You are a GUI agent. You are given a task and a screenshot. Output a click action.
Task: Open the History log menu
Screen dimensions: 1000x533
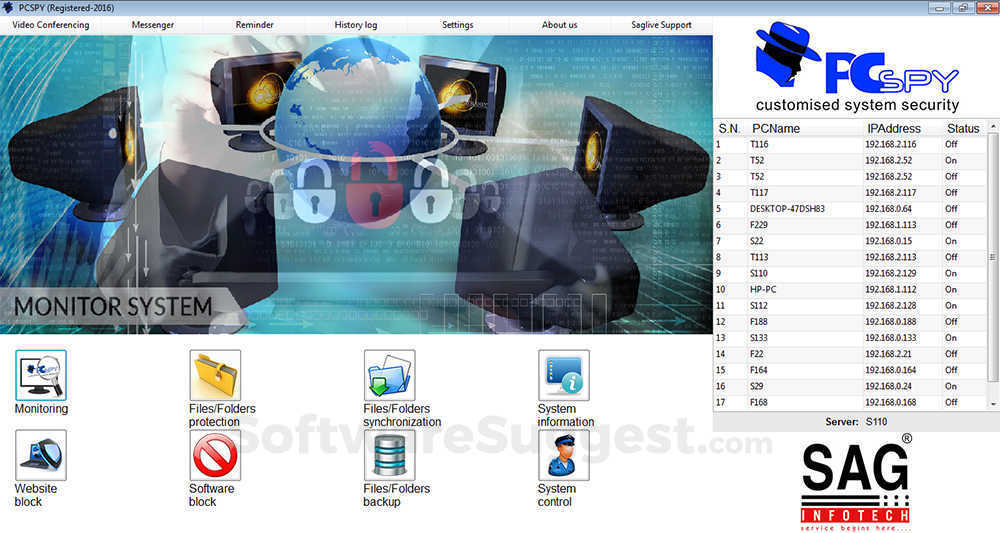coord(356,25)
